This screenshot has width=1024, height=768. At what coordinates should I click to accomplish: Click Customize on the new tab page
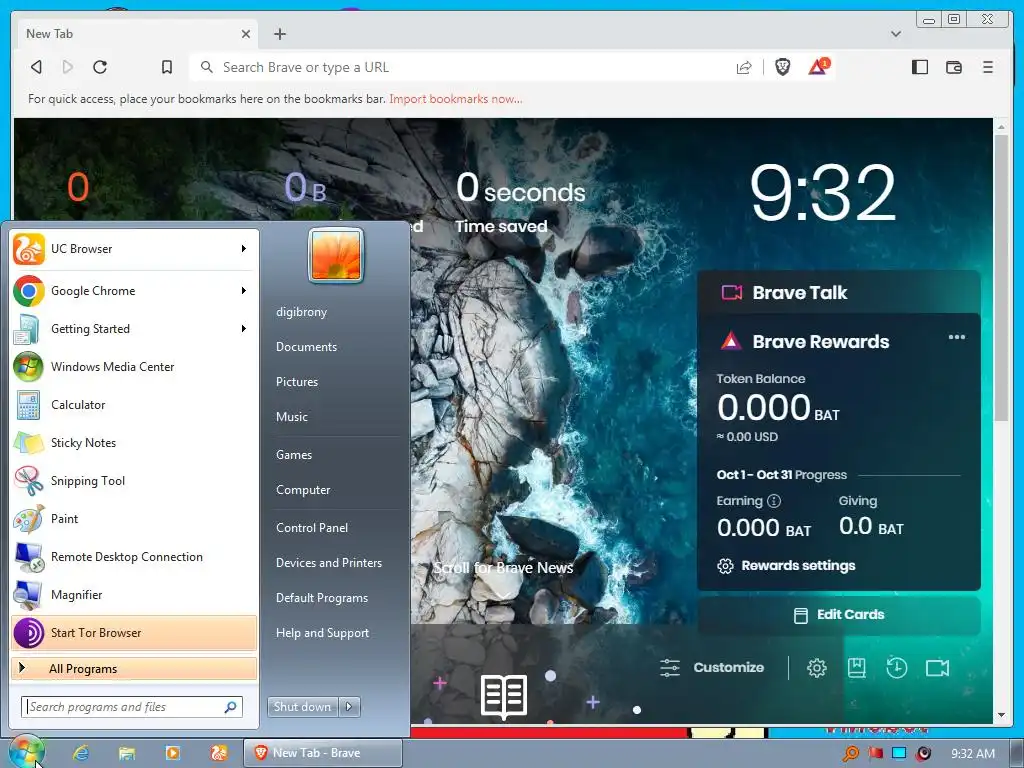click(x=712, y=667)
